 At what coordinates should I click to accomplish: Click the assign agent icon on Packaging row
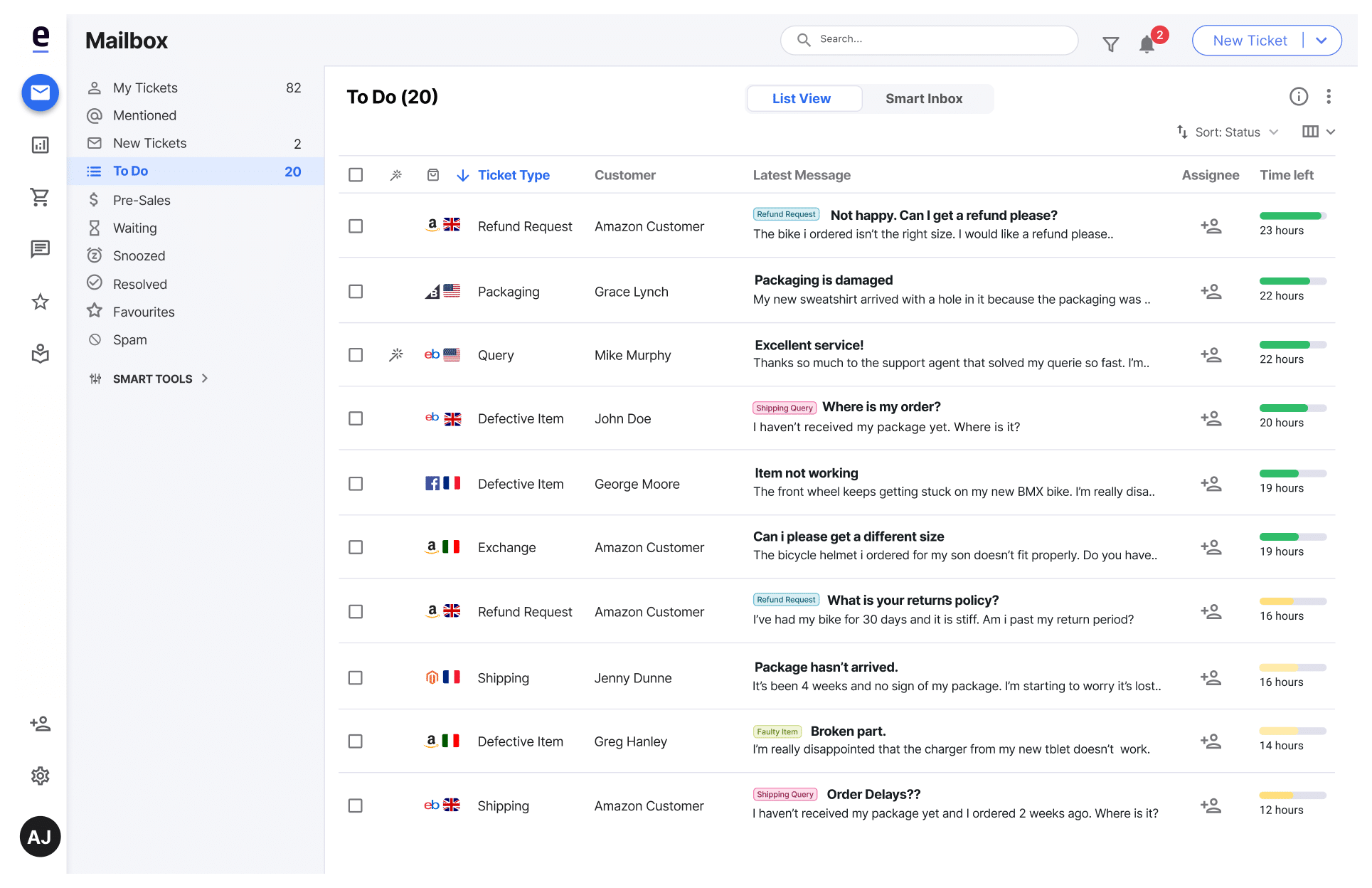point(1211,292)
